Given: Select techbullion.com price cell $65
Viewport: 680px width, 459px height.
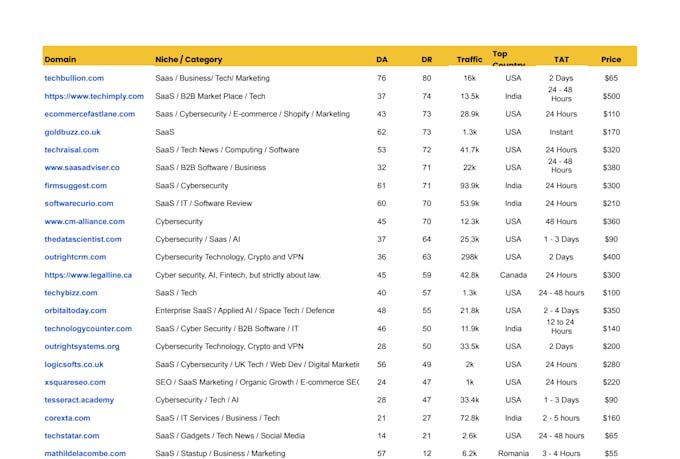Looking at the screenshot, I should (x=611, y=78).
